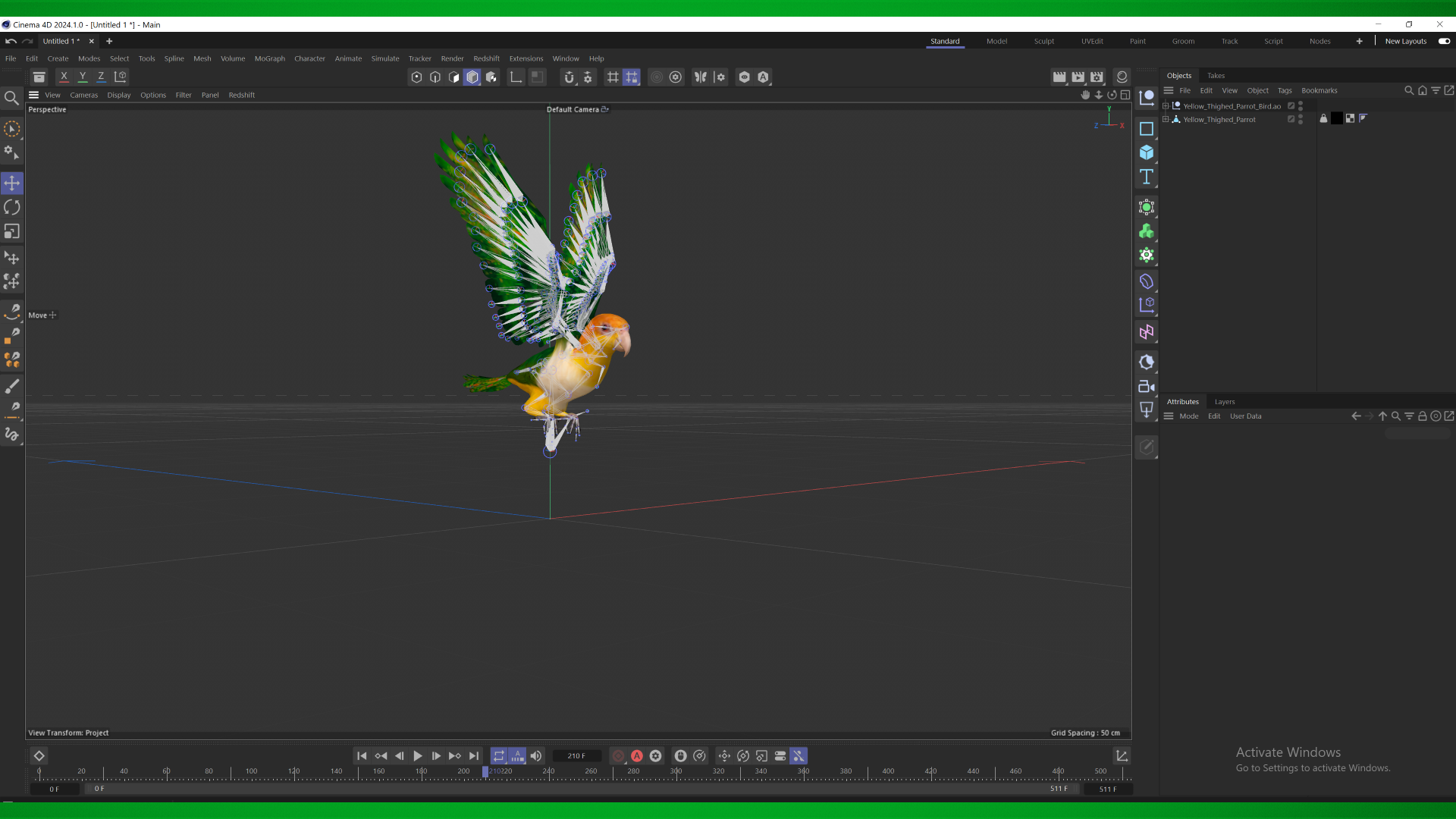This screenshot has height=819, width=1456.
Task: Switch to the Sculpt layout tab
Action: (1043, 41)
